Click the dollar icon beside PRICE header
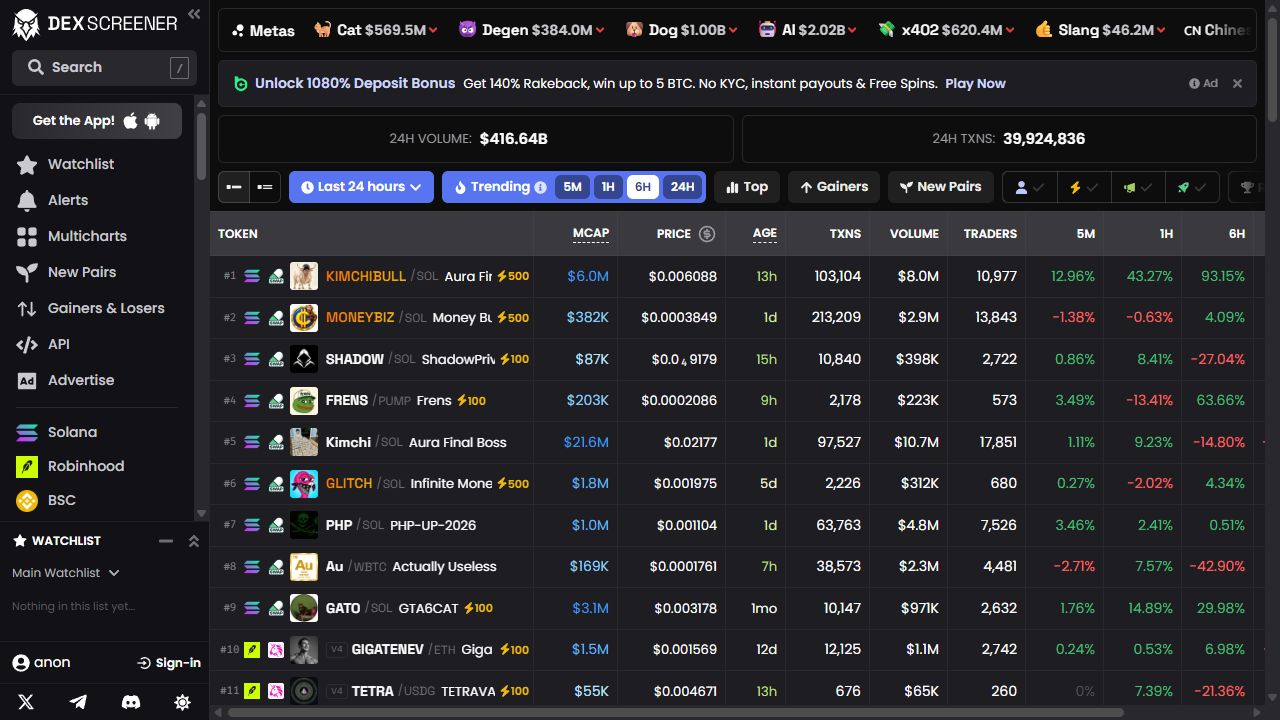 pos(707,234)
